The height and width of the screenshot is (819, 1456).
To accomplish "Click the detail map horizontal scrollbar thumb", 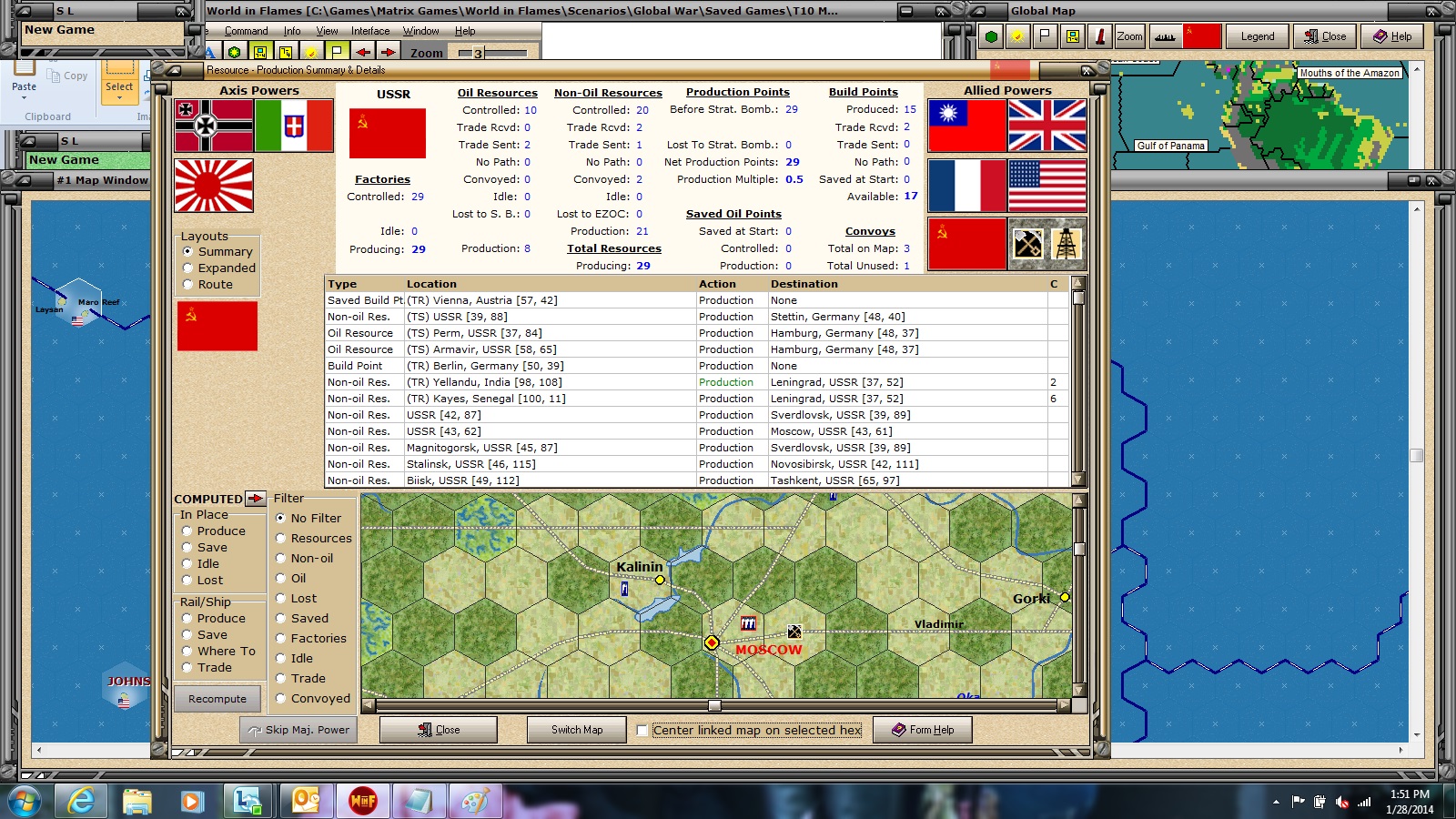I will pos(714,705).
